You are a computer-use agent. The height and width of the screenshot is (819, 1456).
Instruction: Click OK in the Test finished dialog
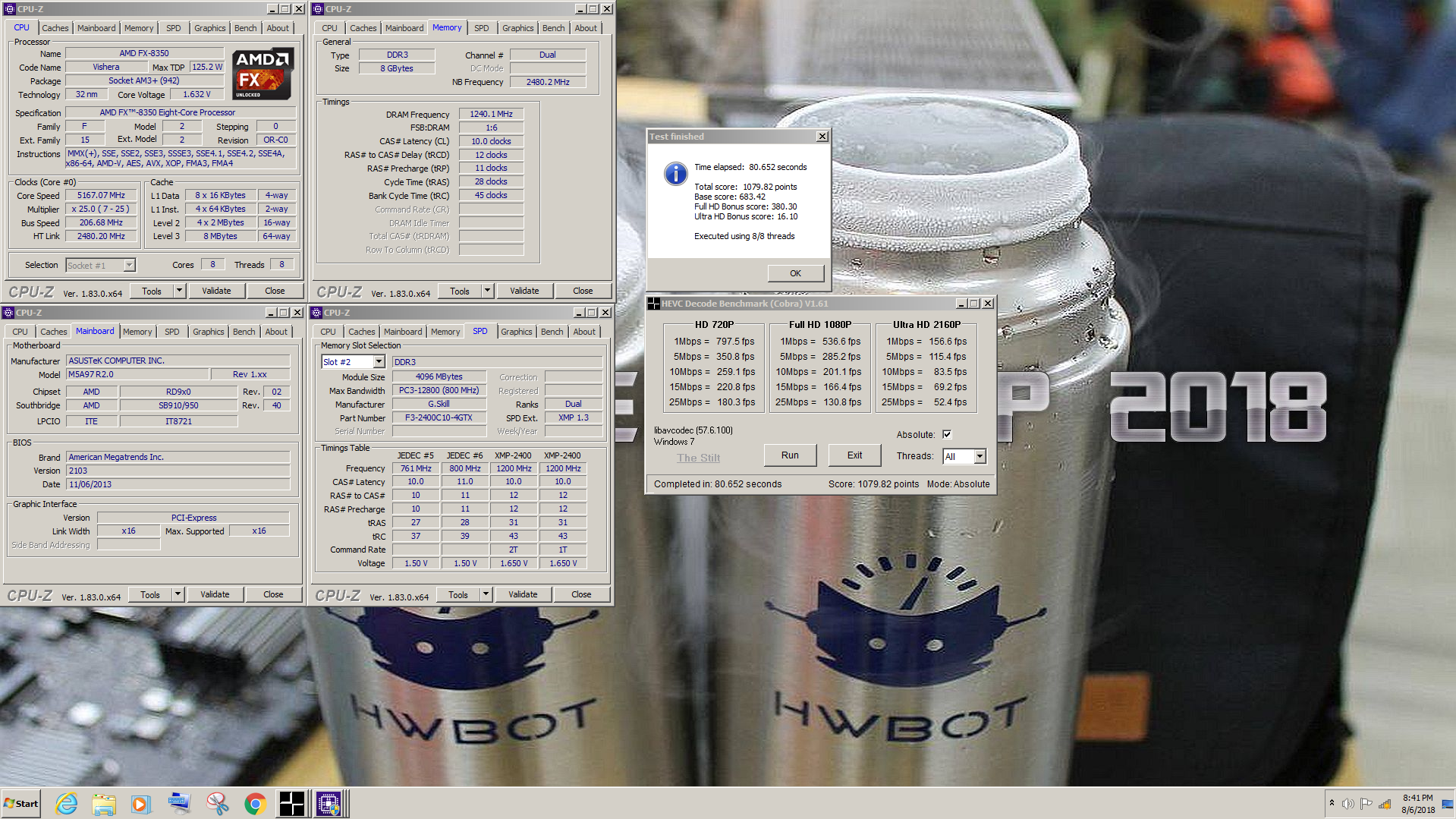(795, 273)
